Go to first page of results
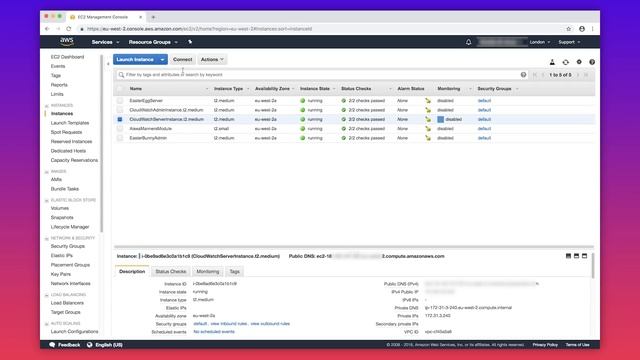The image size is (640, 360). point(535,75)
